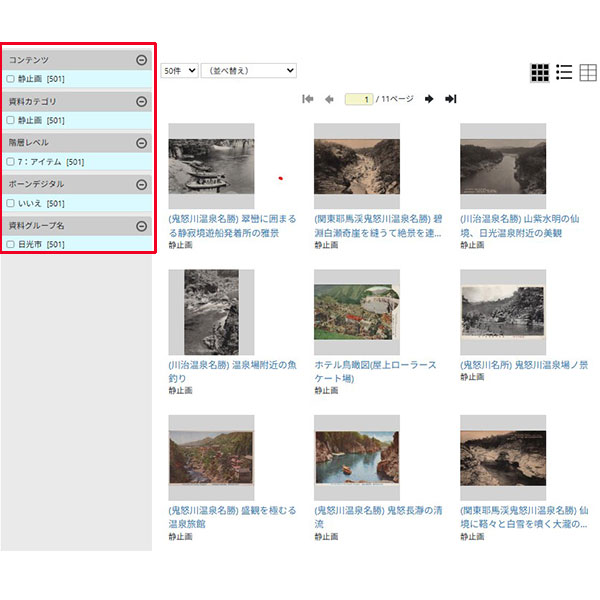Open the 50件 per-page dropdown

tap(179, 70)
